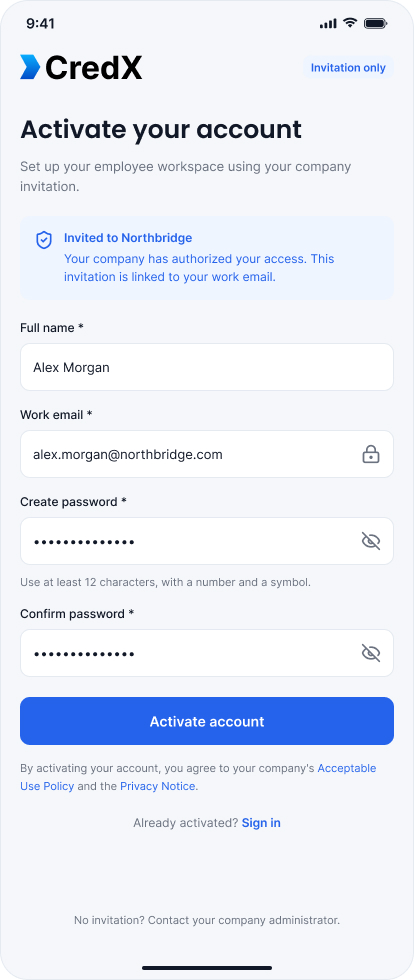The height and width of the screenshot is (980, 414).
Task: Focus the Full name input field
Action: point(207,367)
